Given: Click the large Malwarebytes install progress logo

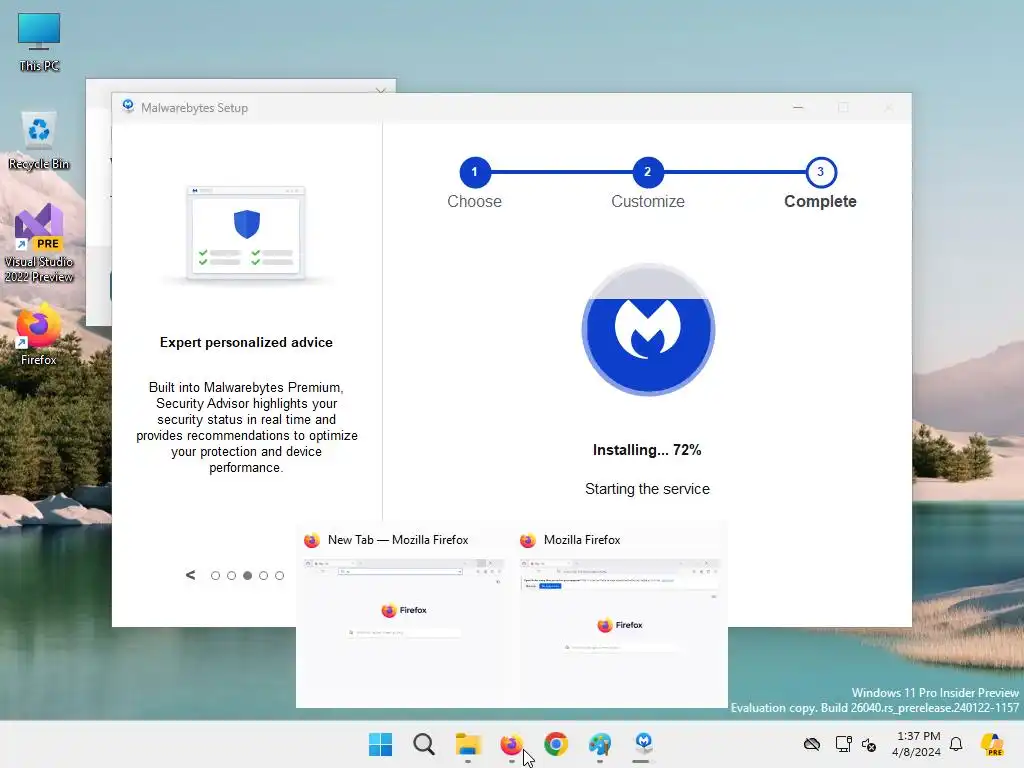Looking at the screenshot, I should (648, 329).
